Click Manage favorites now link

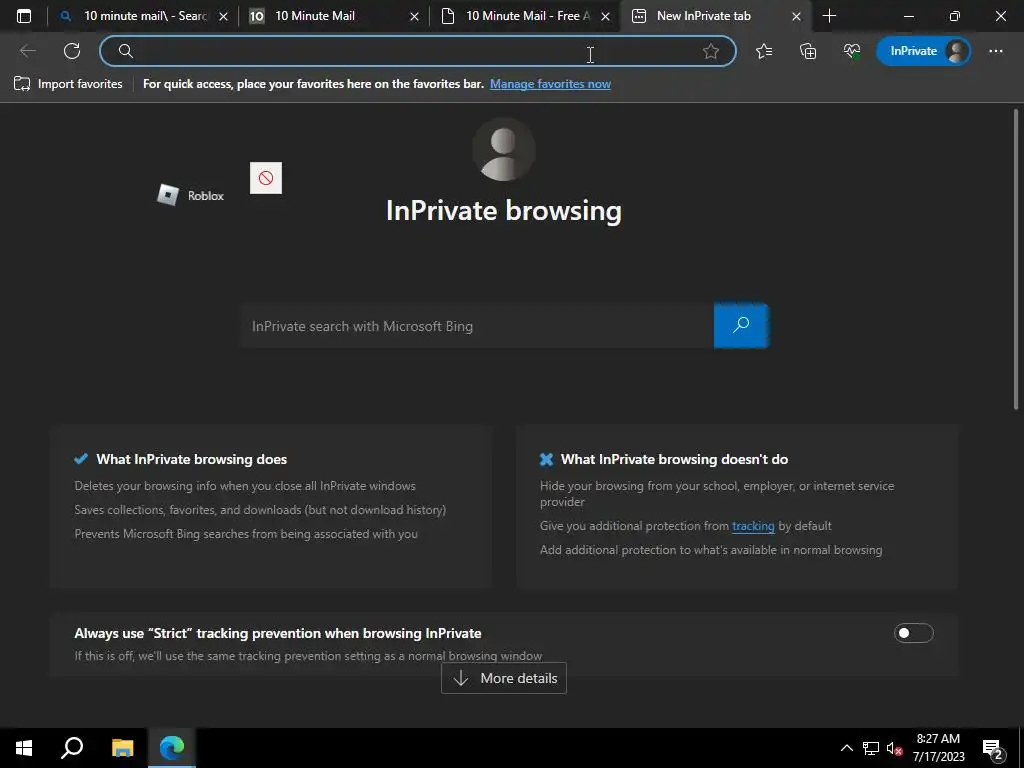[550, 84]
